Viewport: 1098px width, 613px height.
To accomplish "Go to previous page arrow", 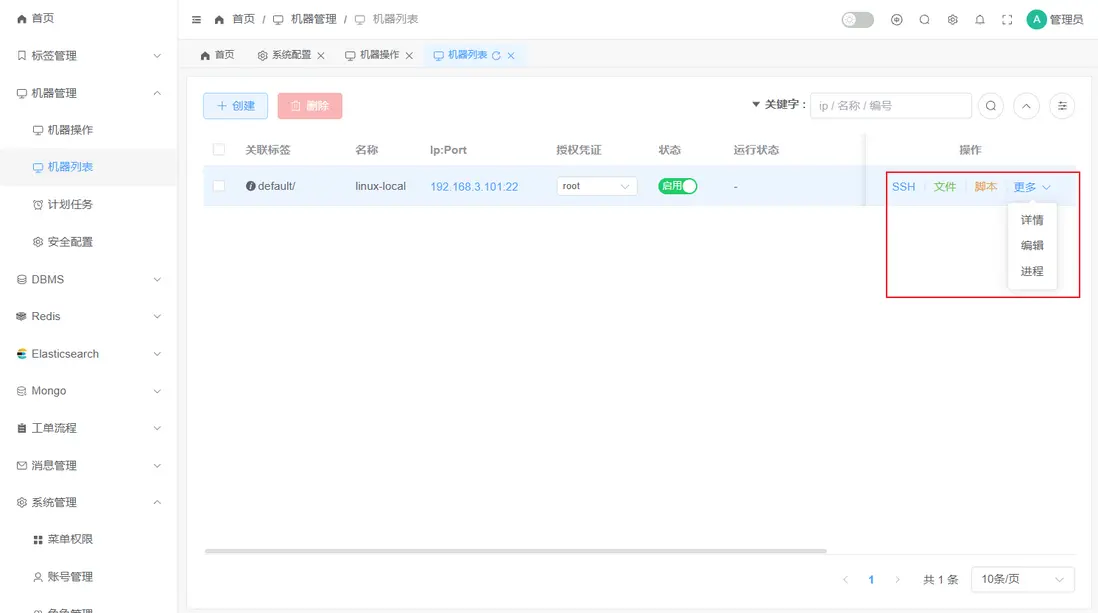I will coord(845,579).
